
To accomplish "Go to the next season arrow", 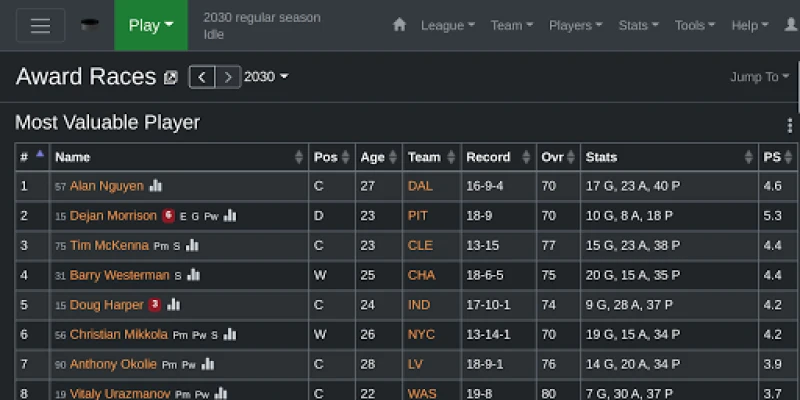I will [x=228, y=77].
